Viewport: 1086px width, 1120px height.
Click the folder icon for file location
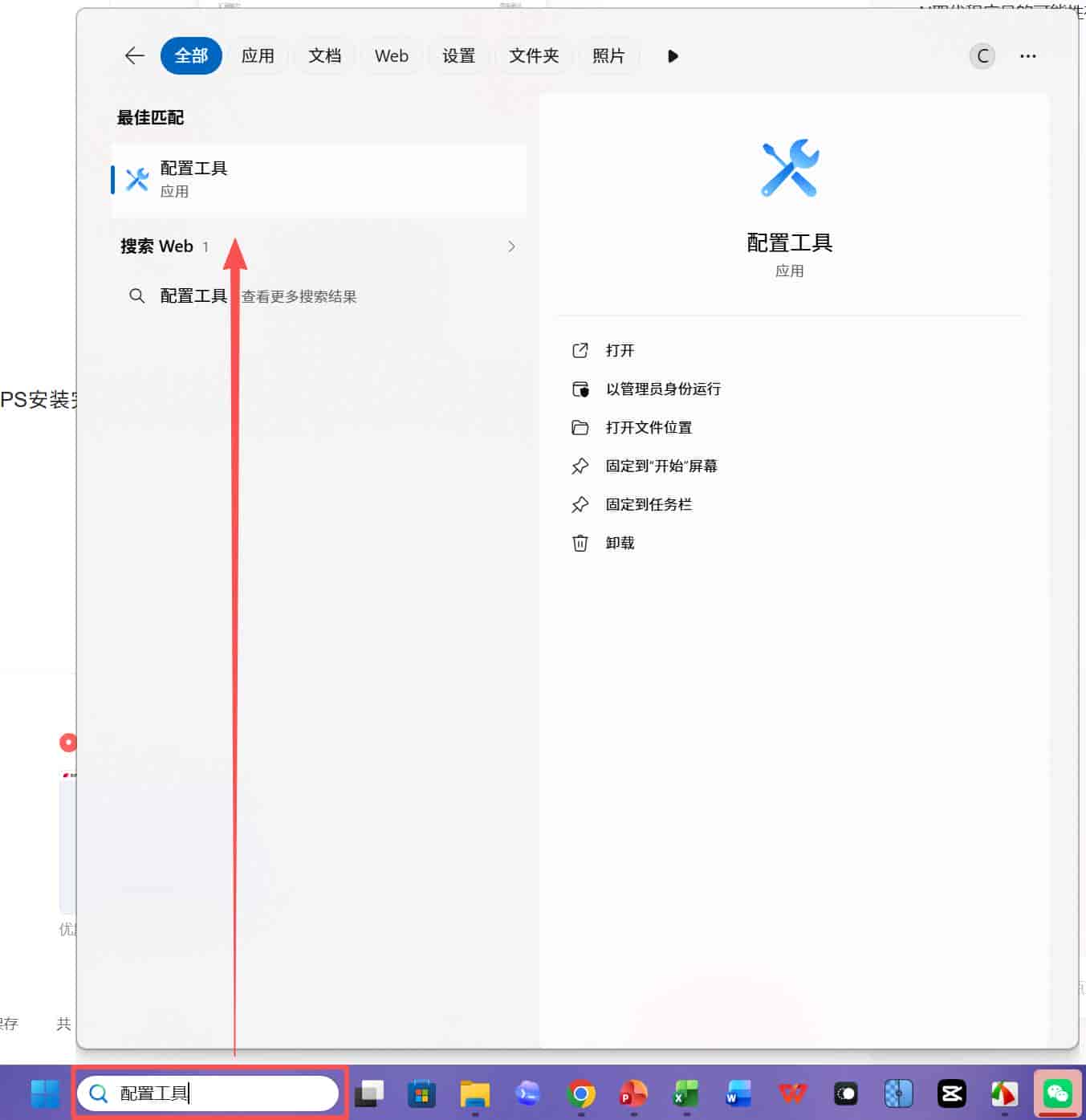pyautogui.click(x=580, y=428)
